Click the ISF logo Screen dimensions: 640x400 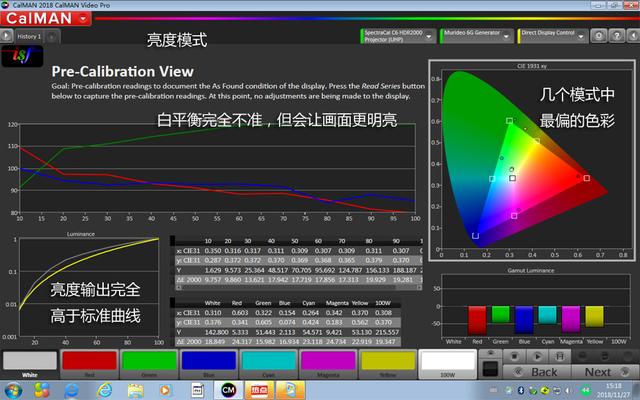click(22, 56)
